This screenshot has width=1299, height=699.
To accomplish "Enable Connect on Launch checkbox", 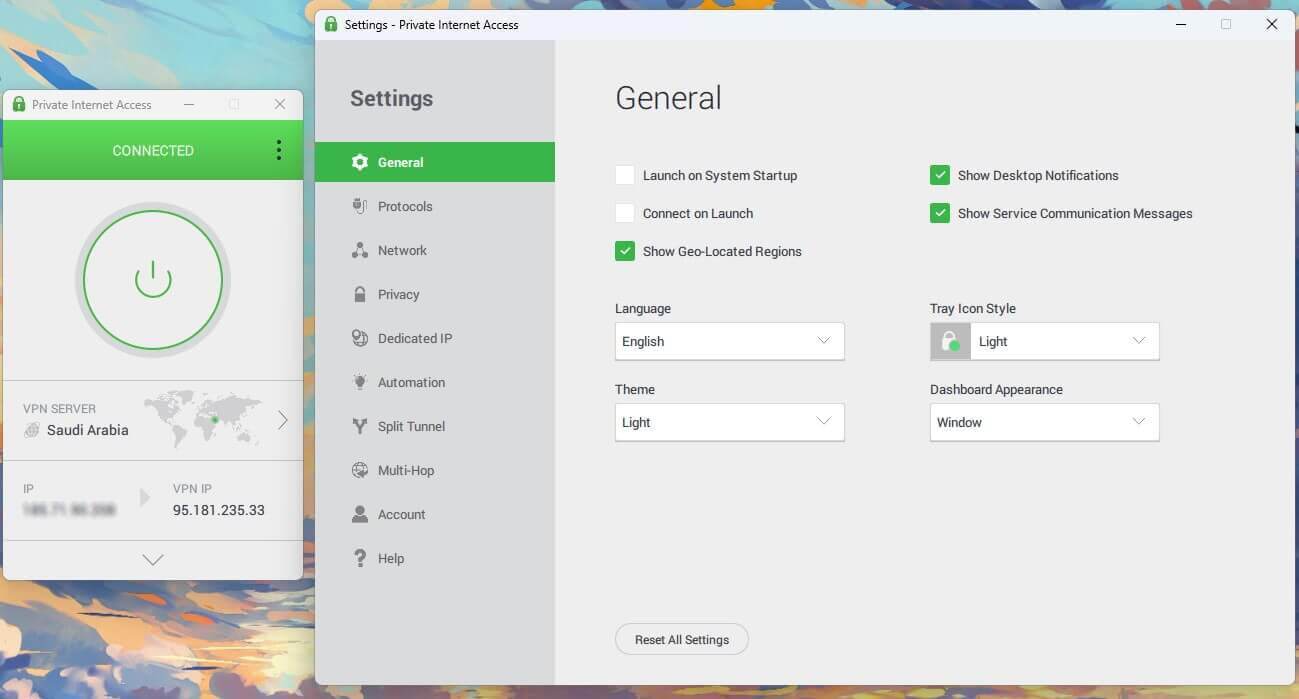I will coord(625,213).
